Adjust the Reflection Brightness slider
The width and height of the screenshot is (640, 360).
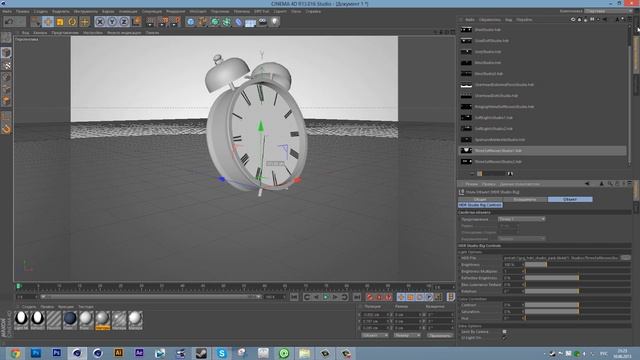coord(578,278)
